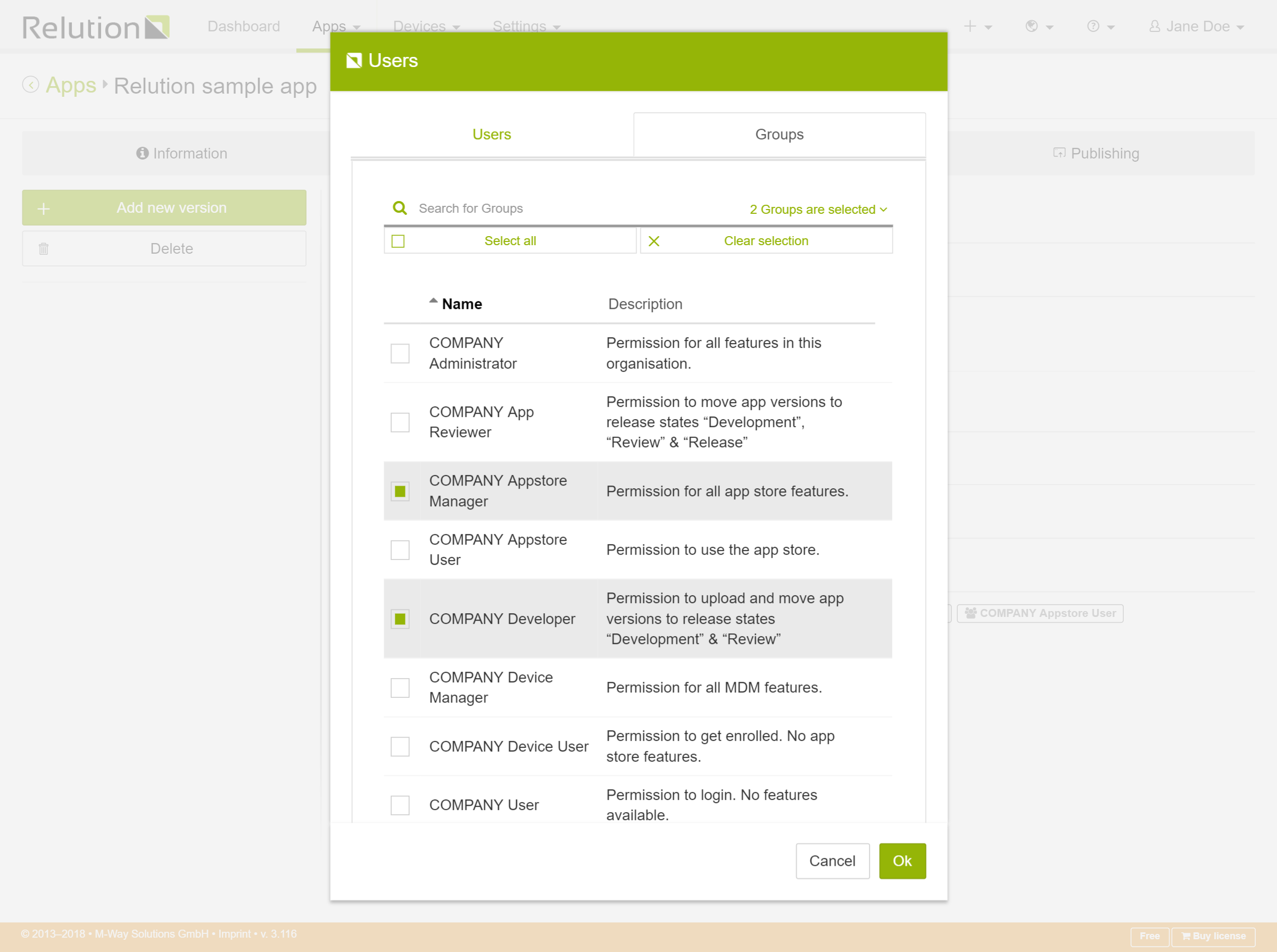The image size is (1277, 952).
Task: Open the globe language menu icon
Action: pos(1032,26)
